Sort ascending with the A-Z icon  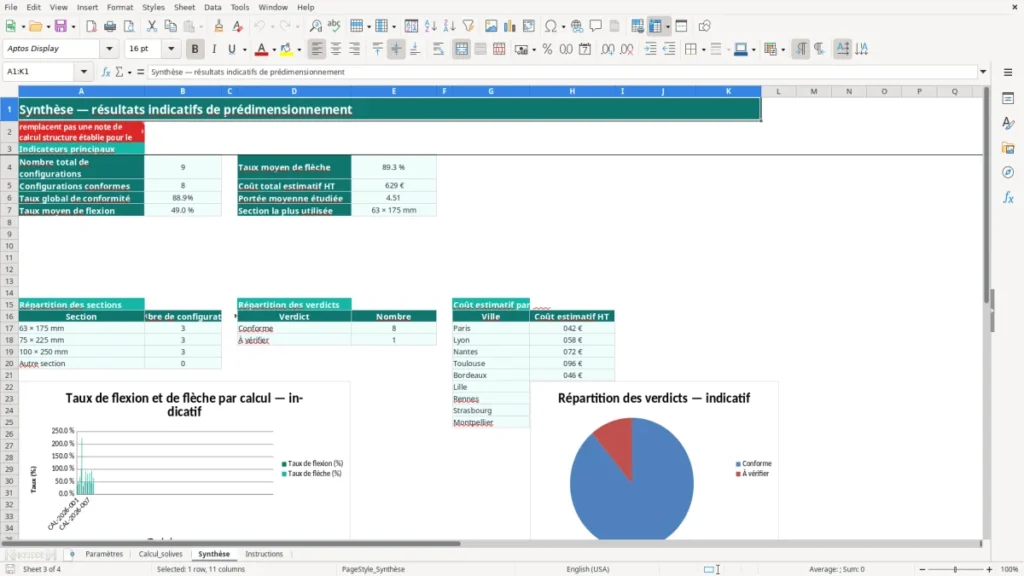(x=430, y=26)
